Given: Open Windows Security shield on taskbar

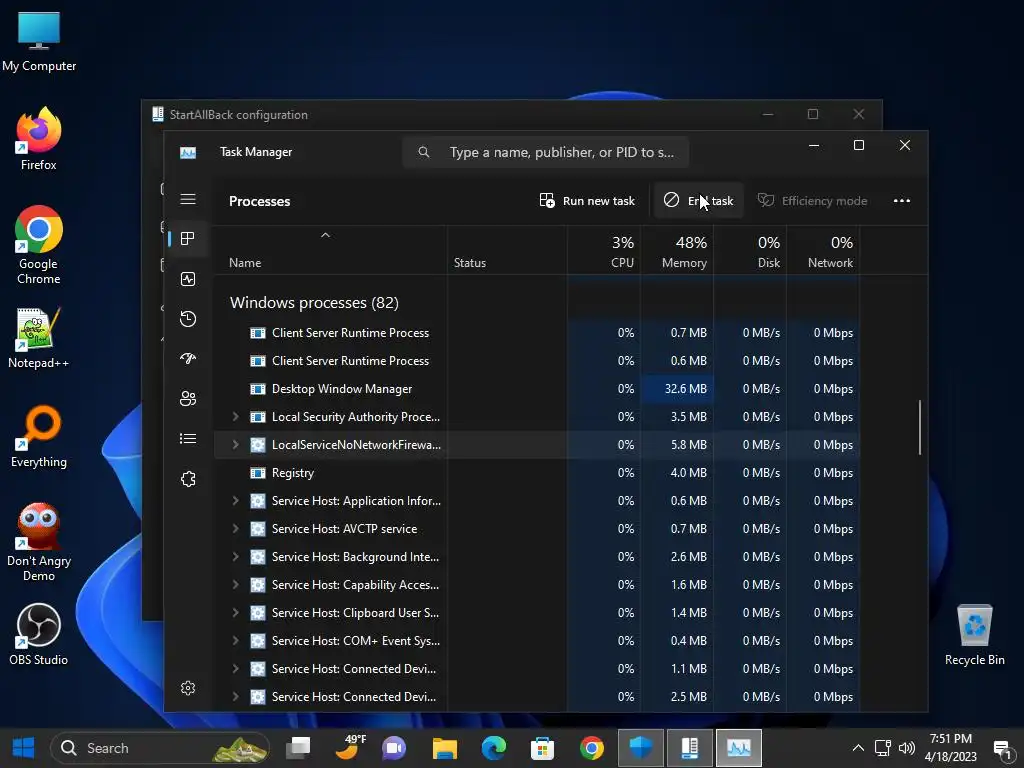Looking at the screenshot, I should click(x=641, y=748).
